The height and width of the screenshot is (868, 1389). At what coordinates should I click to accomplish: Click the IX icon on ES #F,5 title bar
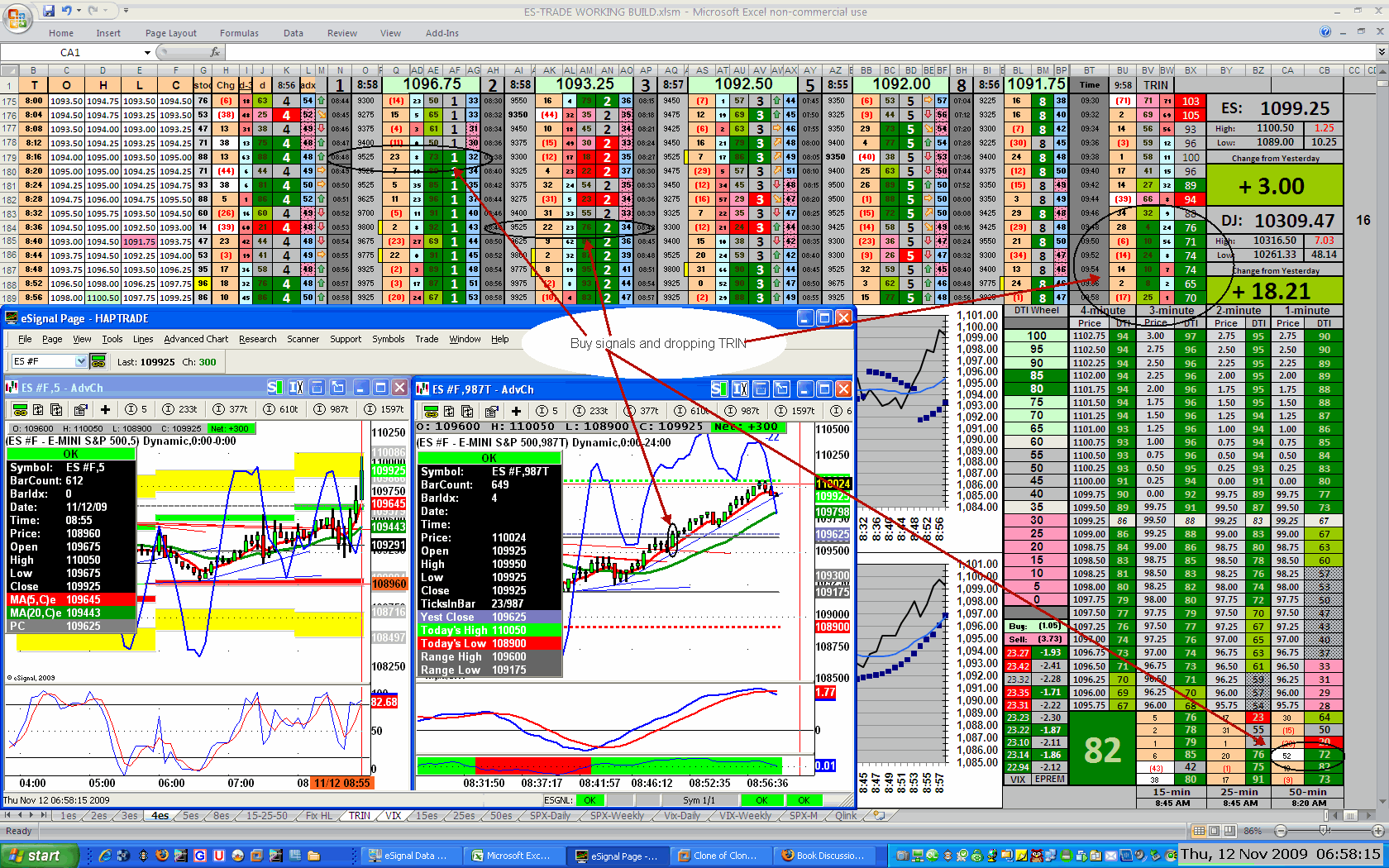click(x=296, y=387)
